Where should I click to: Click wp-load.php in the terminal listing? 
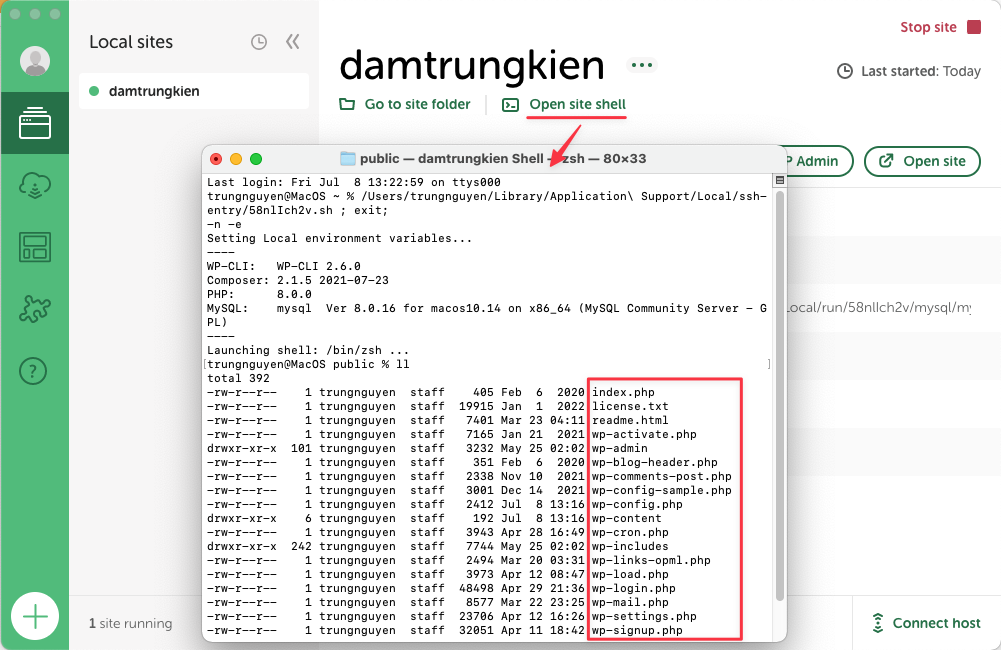pos(630,575)
